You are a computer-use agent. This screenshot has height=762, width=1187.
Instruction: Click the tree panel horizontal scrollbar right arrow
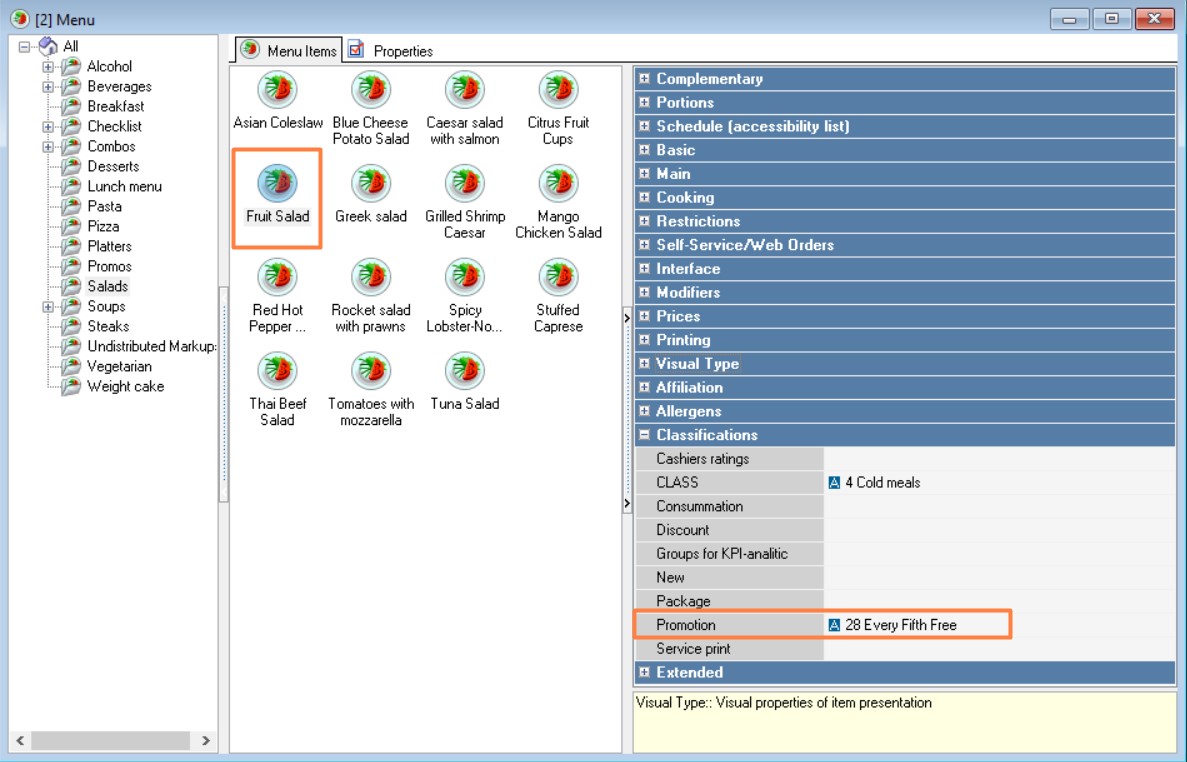point(205,741)
